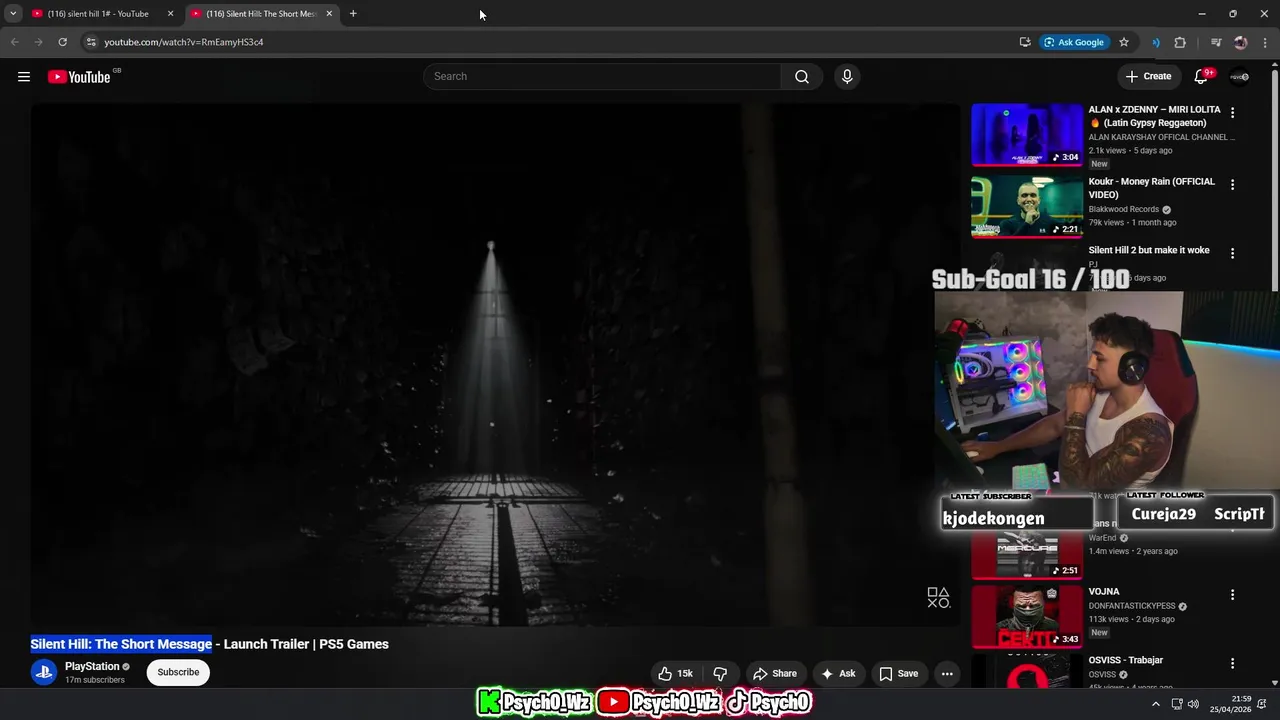Open options menu for Silent Hill 2 woke video
1280x720 pixels.
(1232, 254)
